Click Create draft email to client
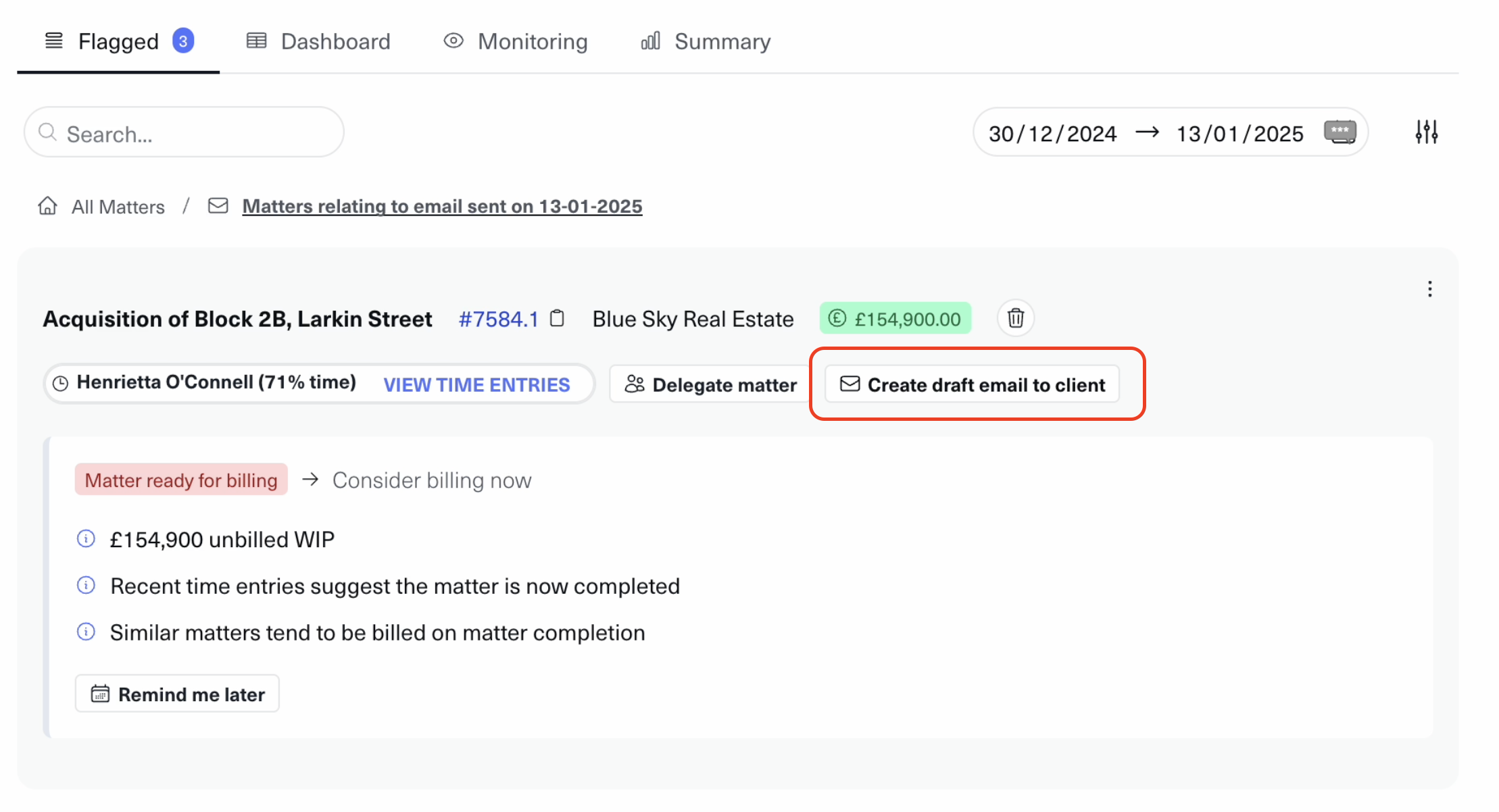 [972, 384]
